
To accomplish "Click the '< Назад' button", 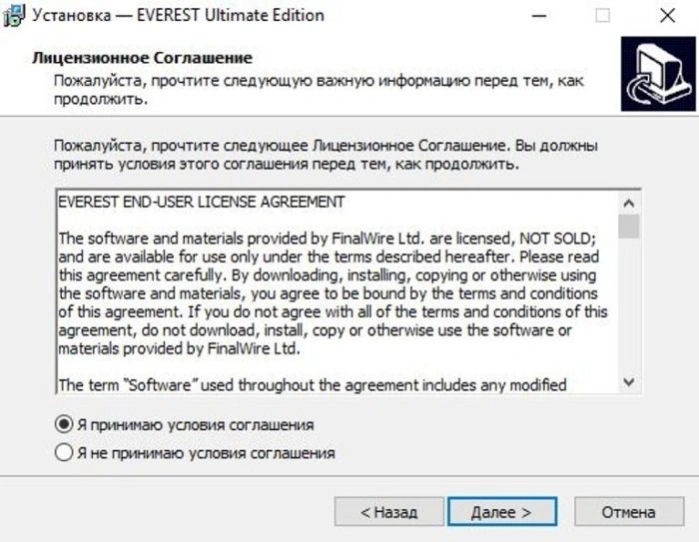I will [389, 512].
